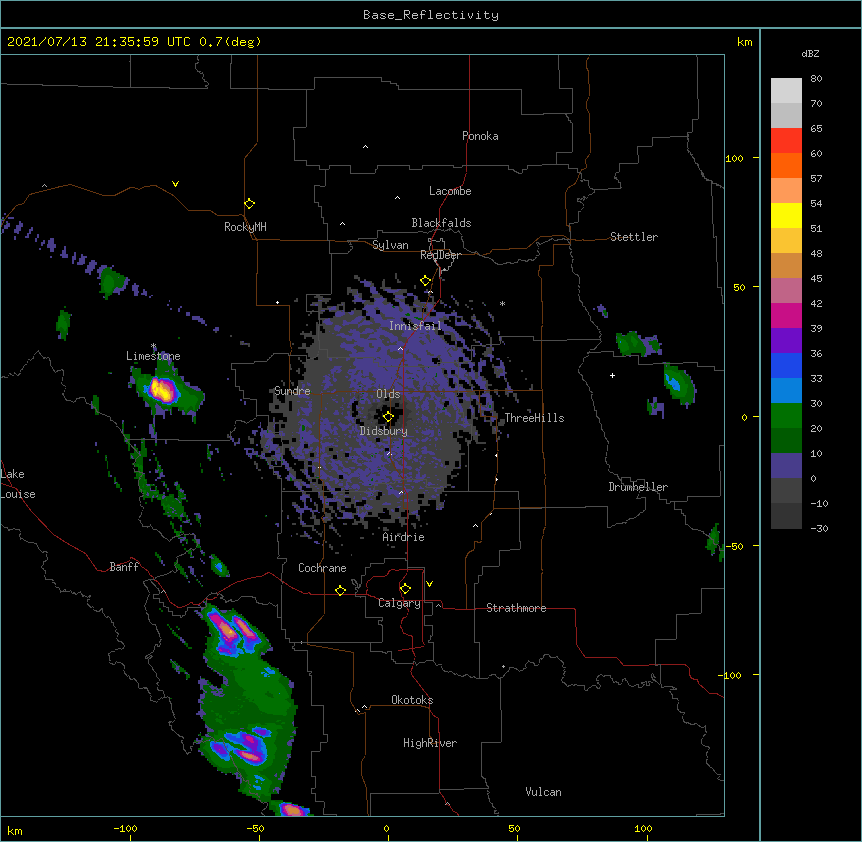Click the Strathmore label
Image resolution: width=862 pixels, height=842 pixels.
(x=516, y=608)
